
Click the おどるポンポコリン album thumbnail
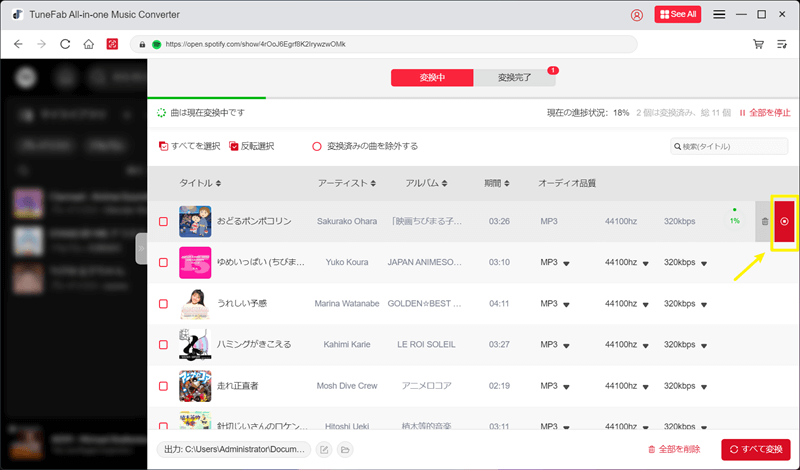pyautogui.click(x=195, y=221)
